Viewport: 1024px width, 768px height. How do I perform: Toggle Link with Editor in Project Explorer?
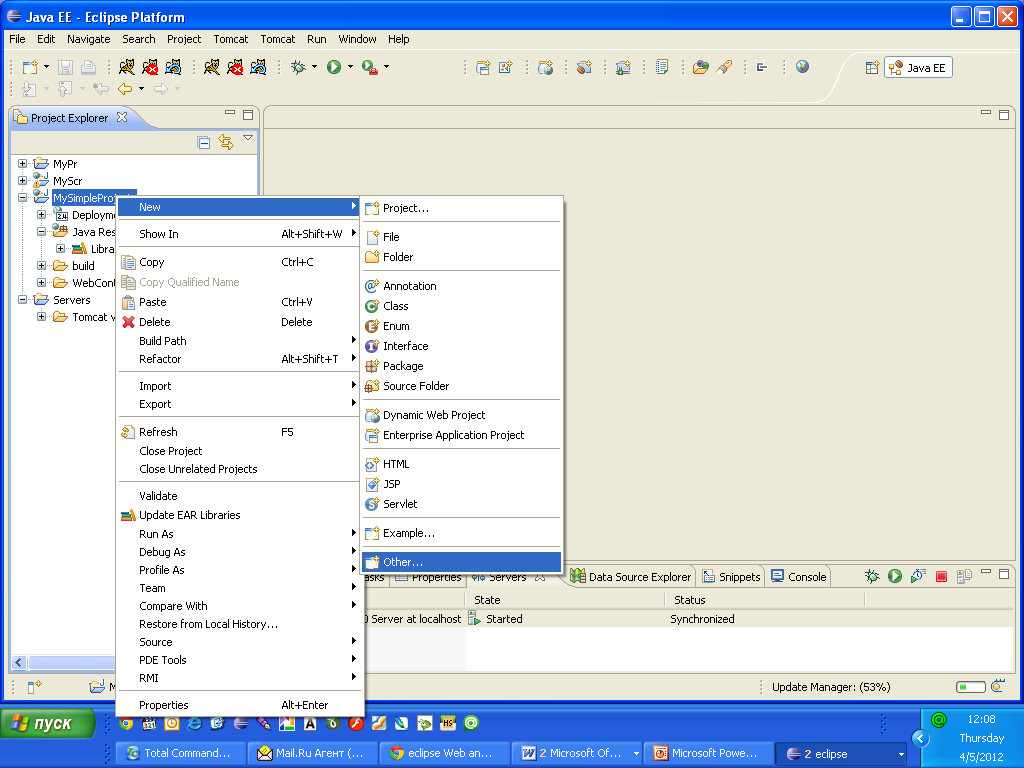tap(226, 142)
